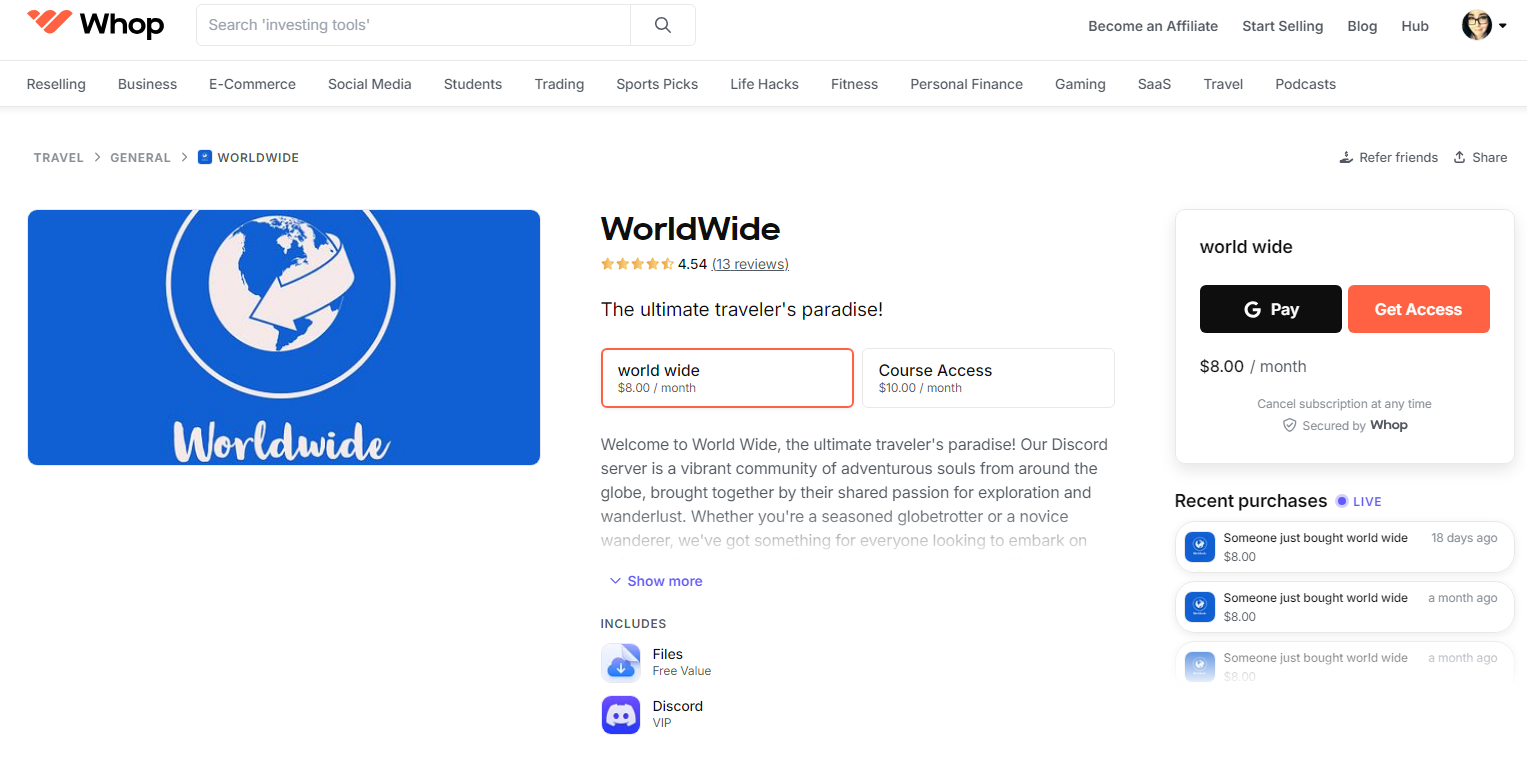The image size is (1527, 766).
Task: Focus the search 'investing tools' field
Action: 413,25
